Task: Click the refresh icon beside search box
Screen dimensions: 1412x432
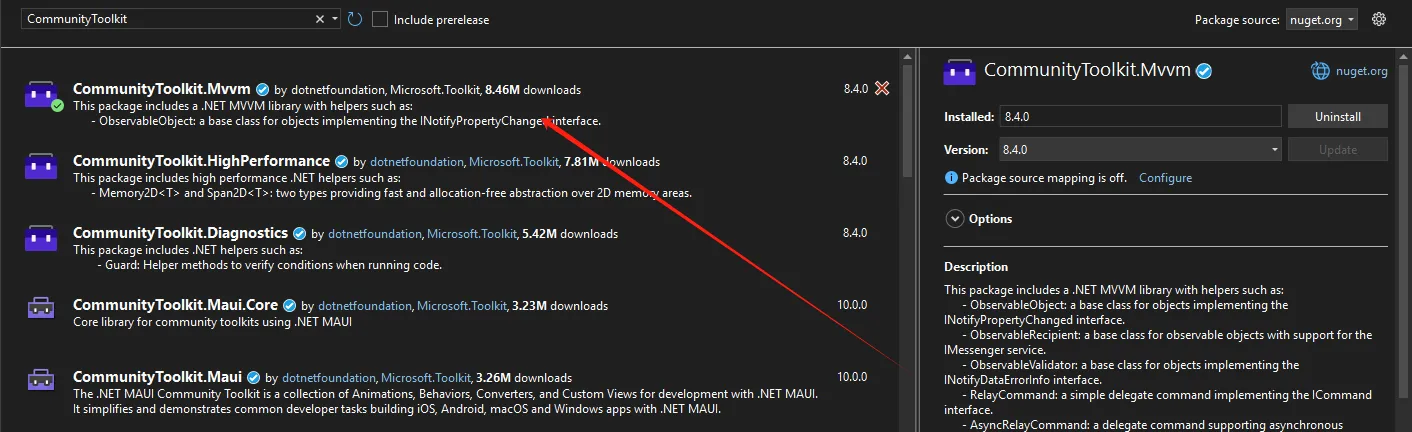Action: [x=355, y=19]
